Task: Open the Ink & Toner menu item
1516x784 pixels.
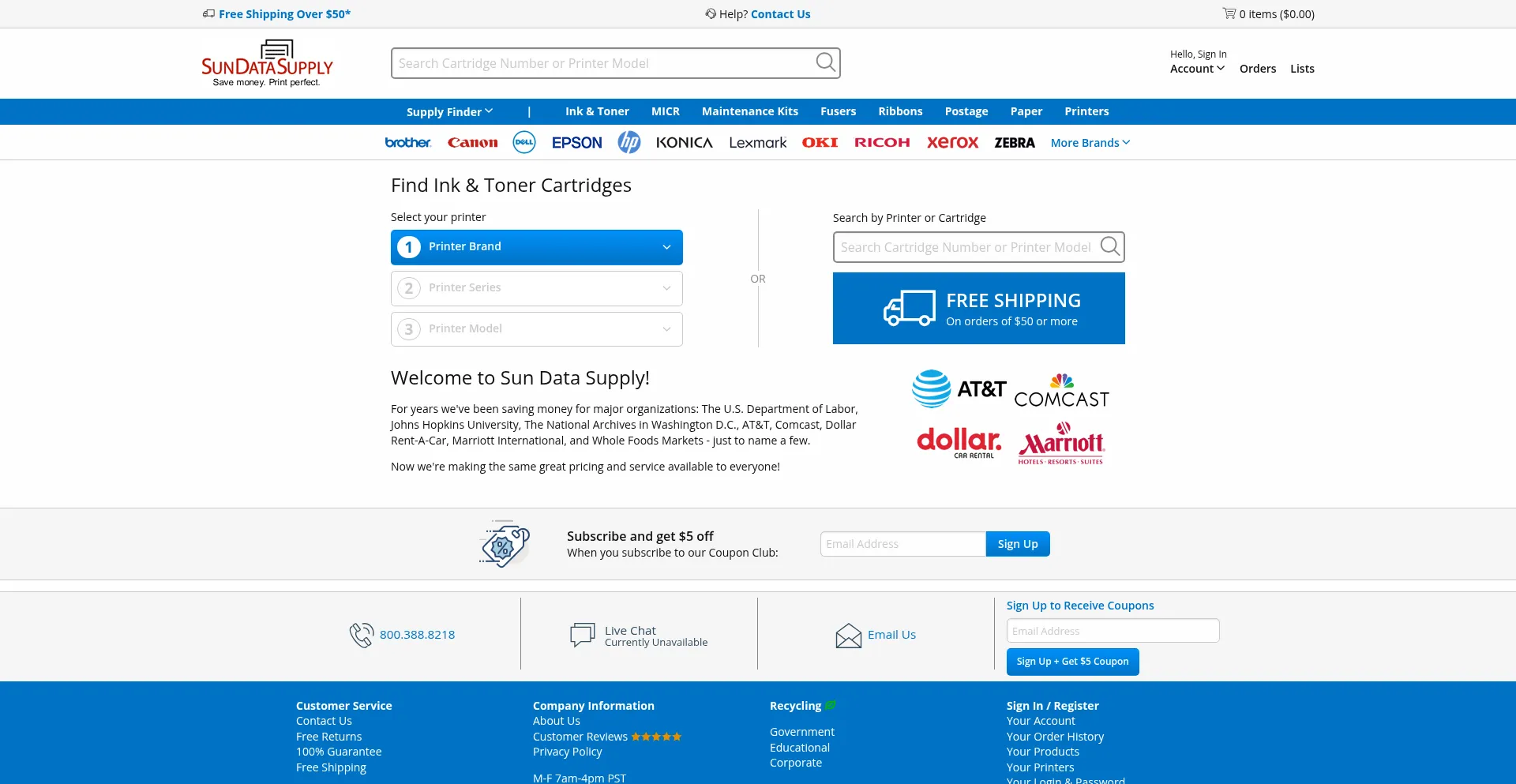Action: point(596,111)
